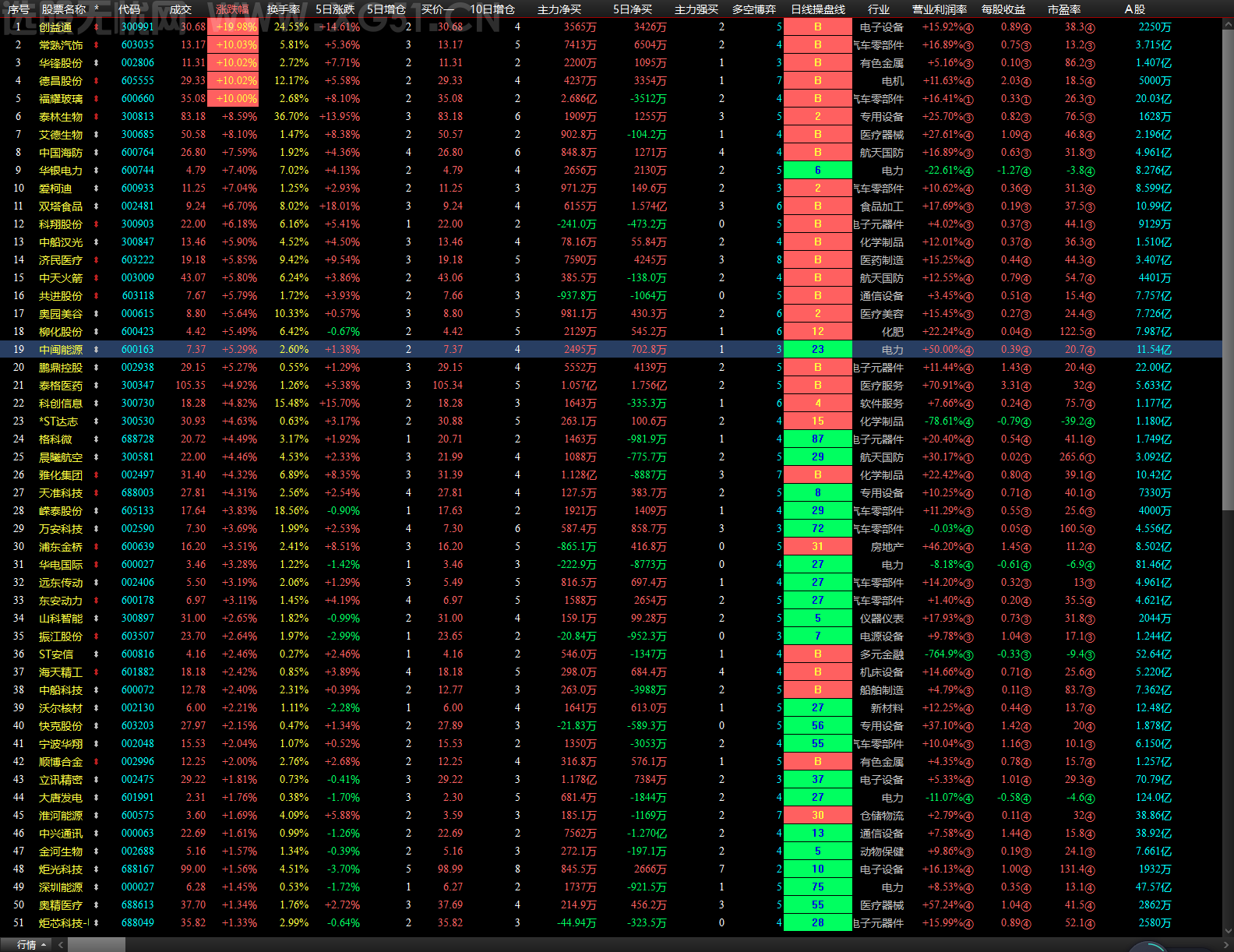Screen dimensions: 1234x952
Task: Click the marker icon beside 柳化股份
Action: tap(97, 332)
